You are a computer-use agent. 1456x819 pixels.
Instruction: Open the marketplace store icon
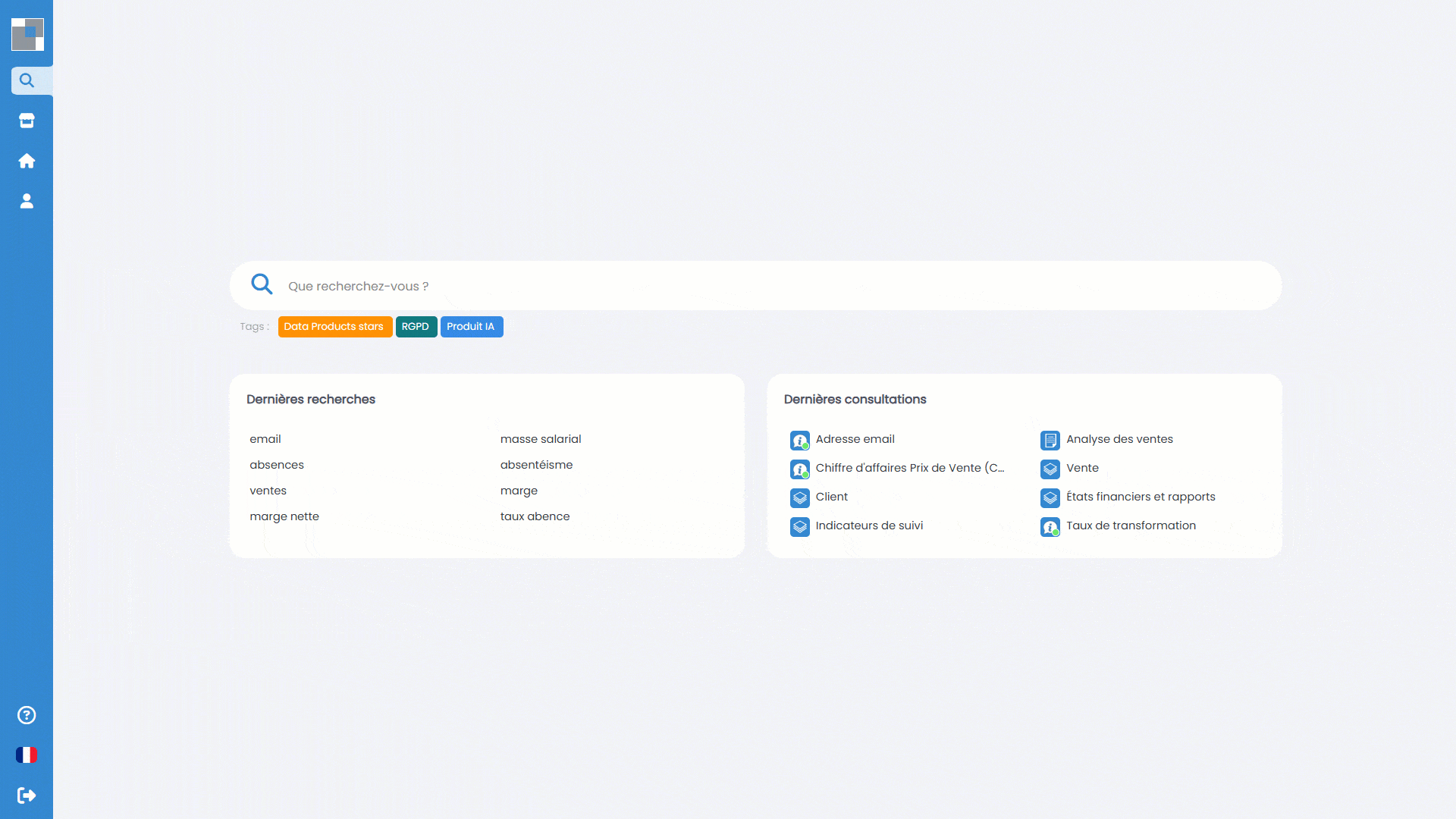(x=27, y=121)
